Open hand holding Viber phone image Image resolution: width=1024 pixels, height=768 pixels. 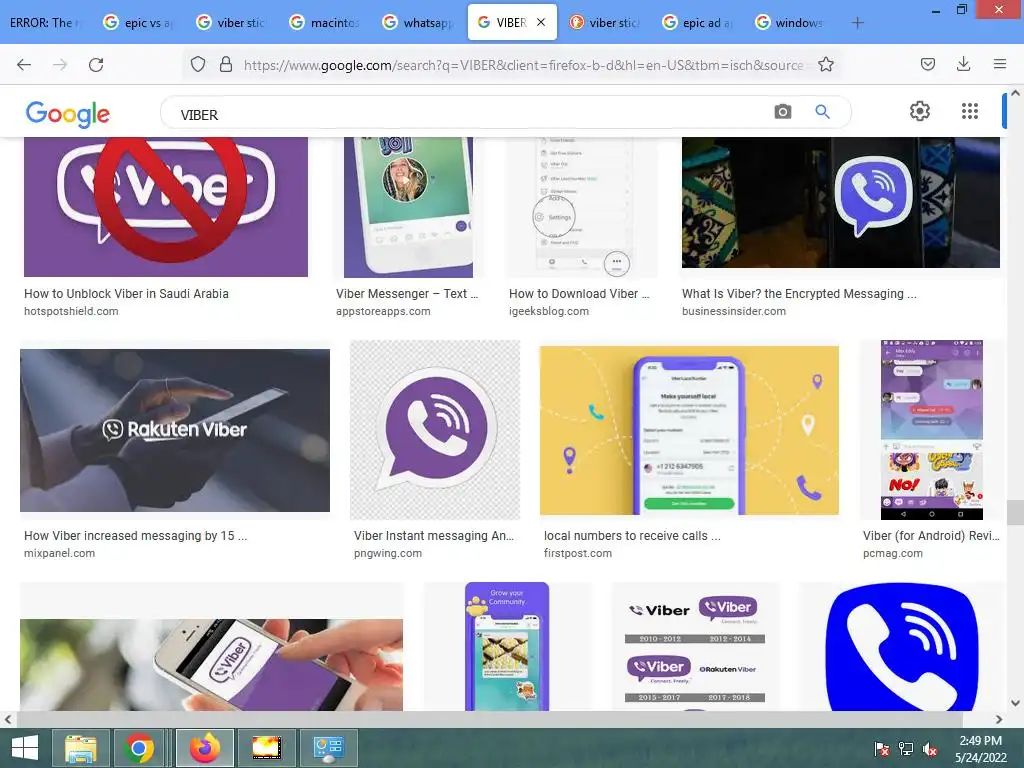tap(212, 665)
